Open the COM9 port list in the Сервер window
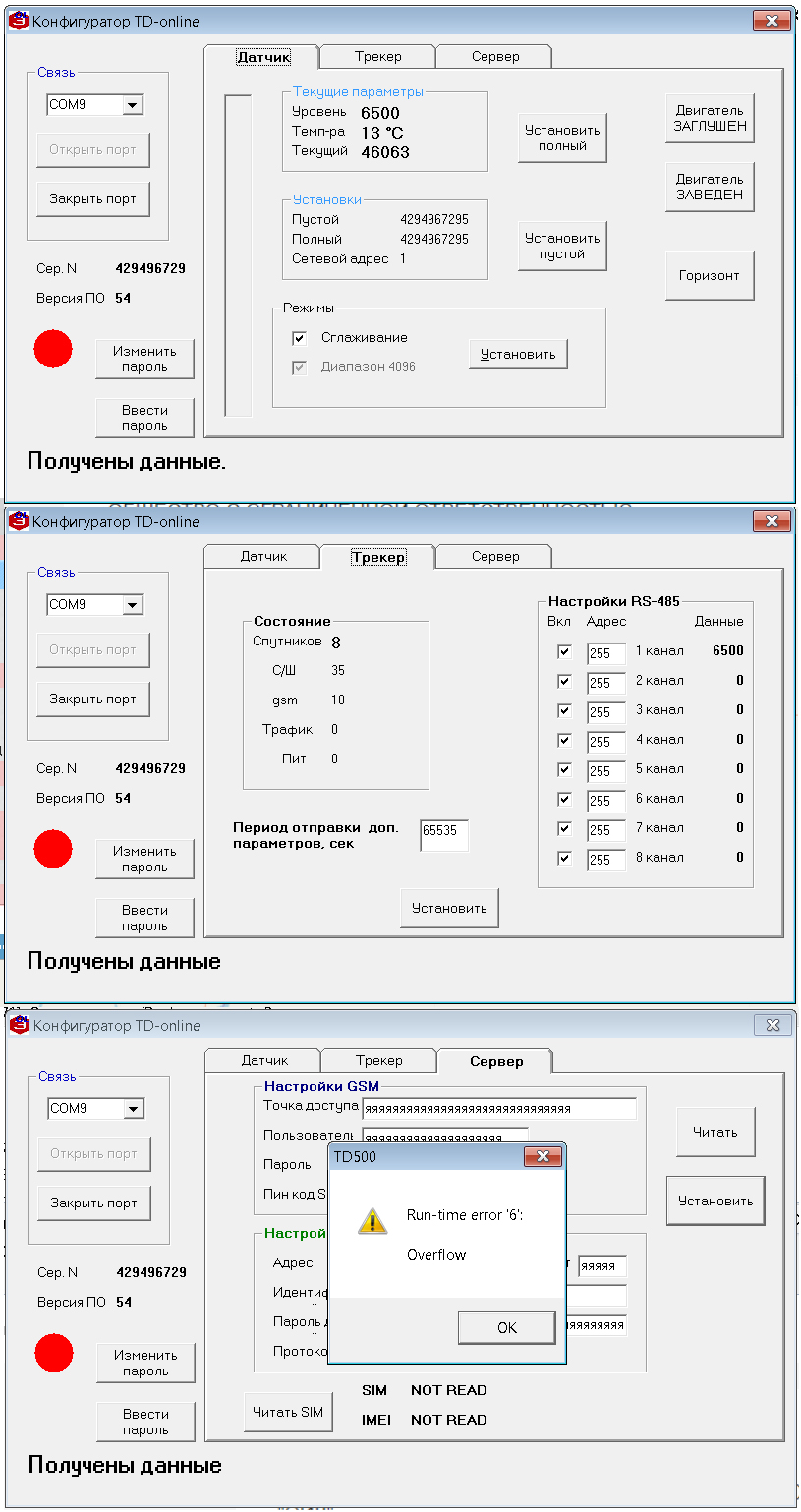The image size is (801, 1512). click(135, 1109)
